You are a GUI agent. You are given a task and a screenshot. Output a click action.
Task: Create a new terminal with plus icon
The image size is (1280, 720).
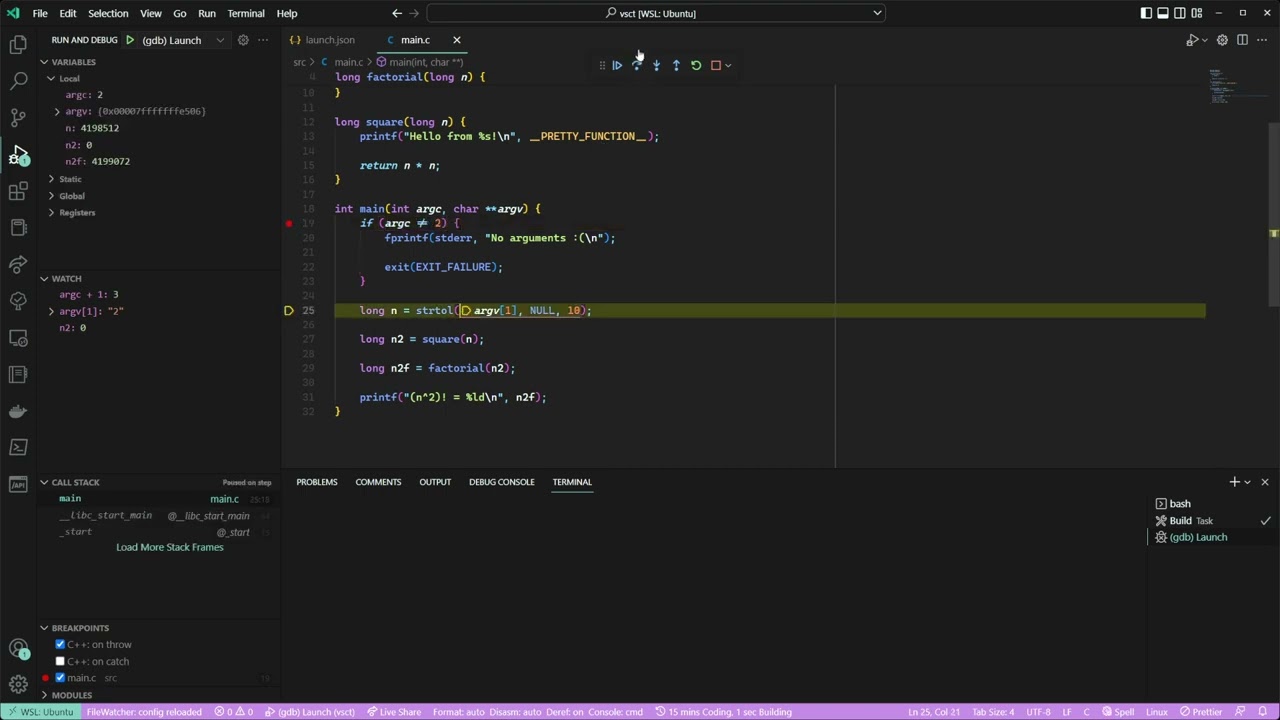pos(1234,482)
